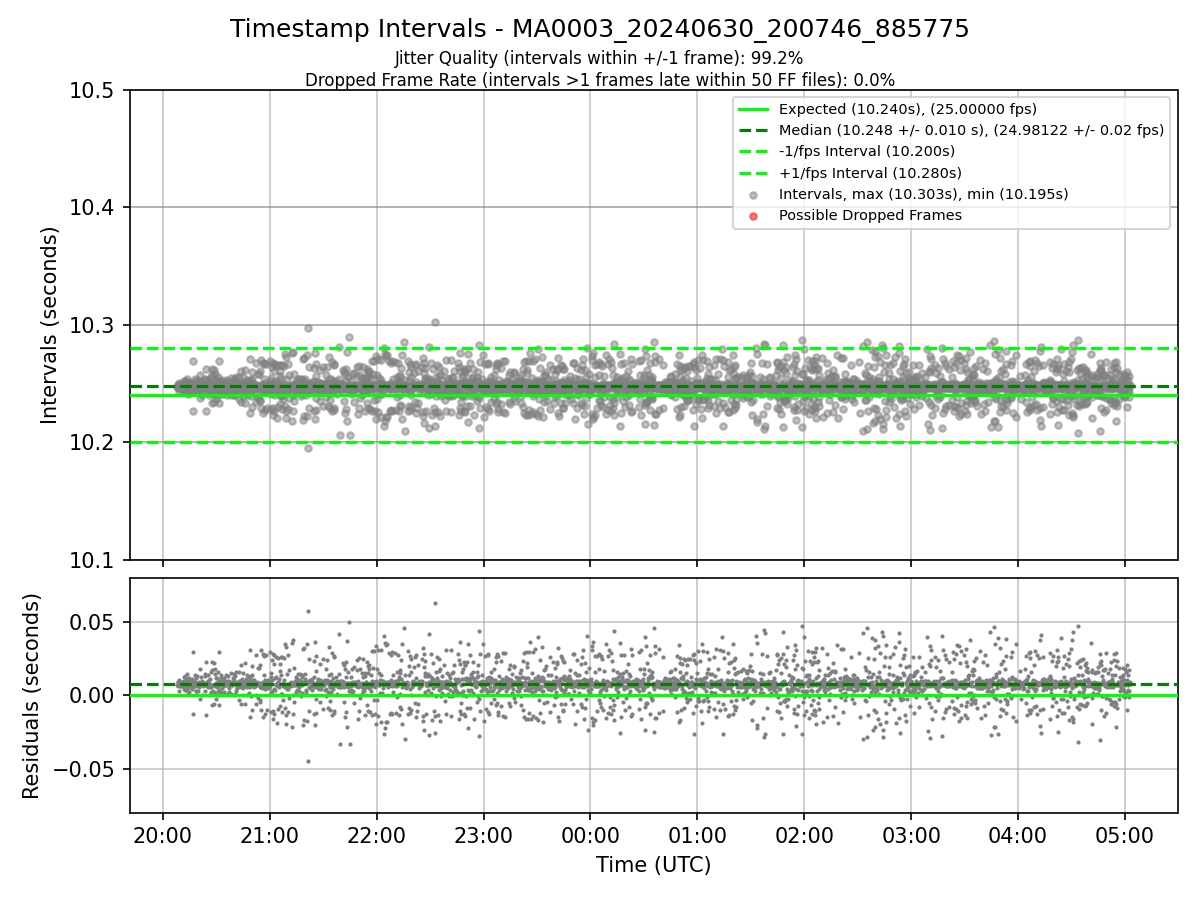1200x900 pixels.
Task: Select legend entry '-1/fps Interval (10.200s)'
Action: coord(867,151)
